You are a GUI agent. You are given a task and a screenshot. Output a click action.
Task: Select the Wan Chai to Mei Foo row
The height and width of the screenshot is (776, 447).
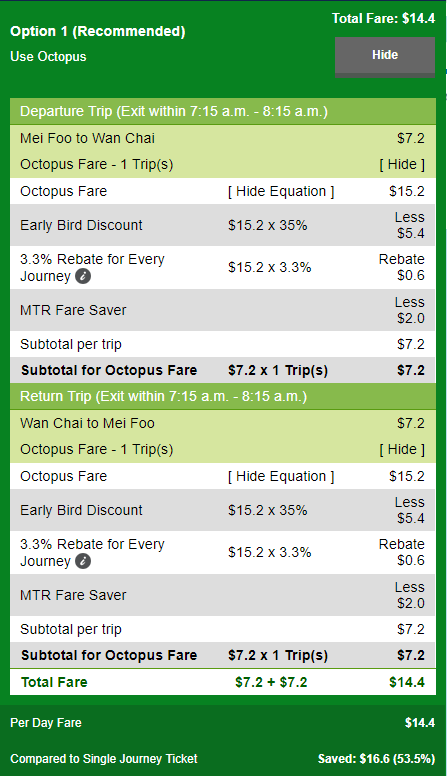coord(223,423)
